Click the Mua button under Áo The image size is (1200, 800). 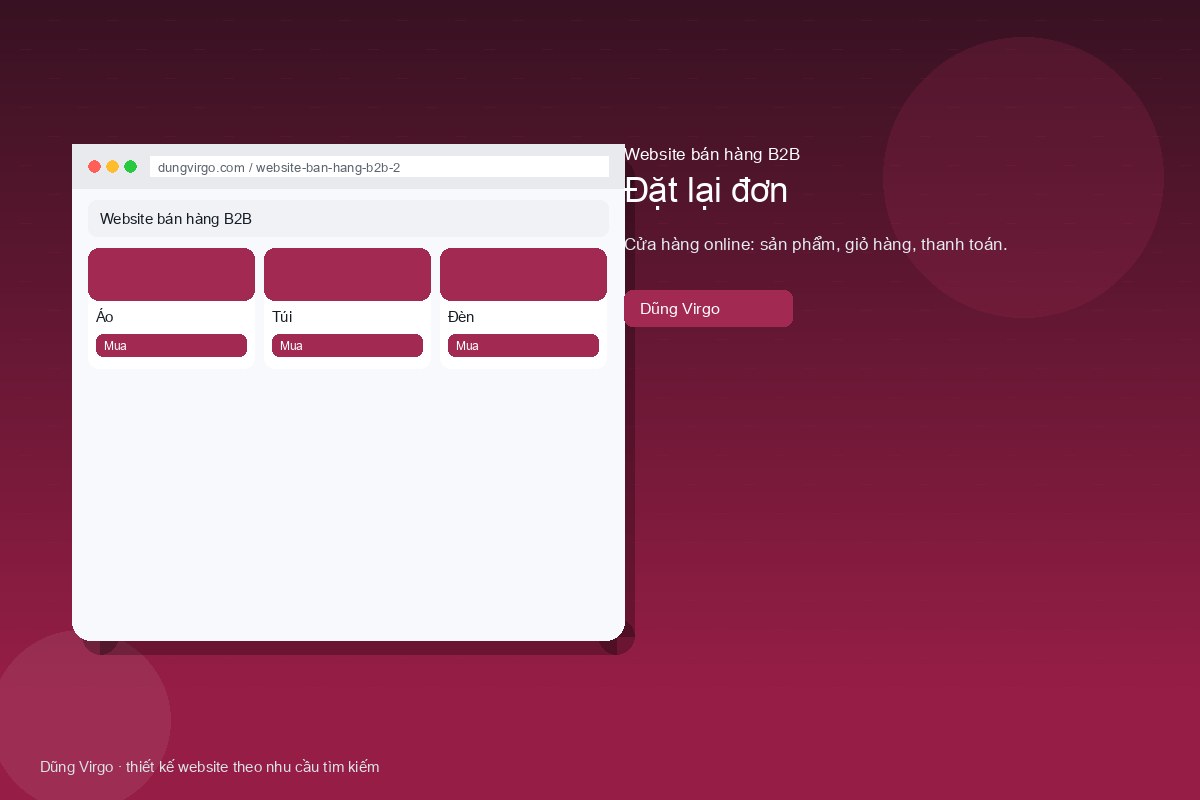click(x=171, y=346)
